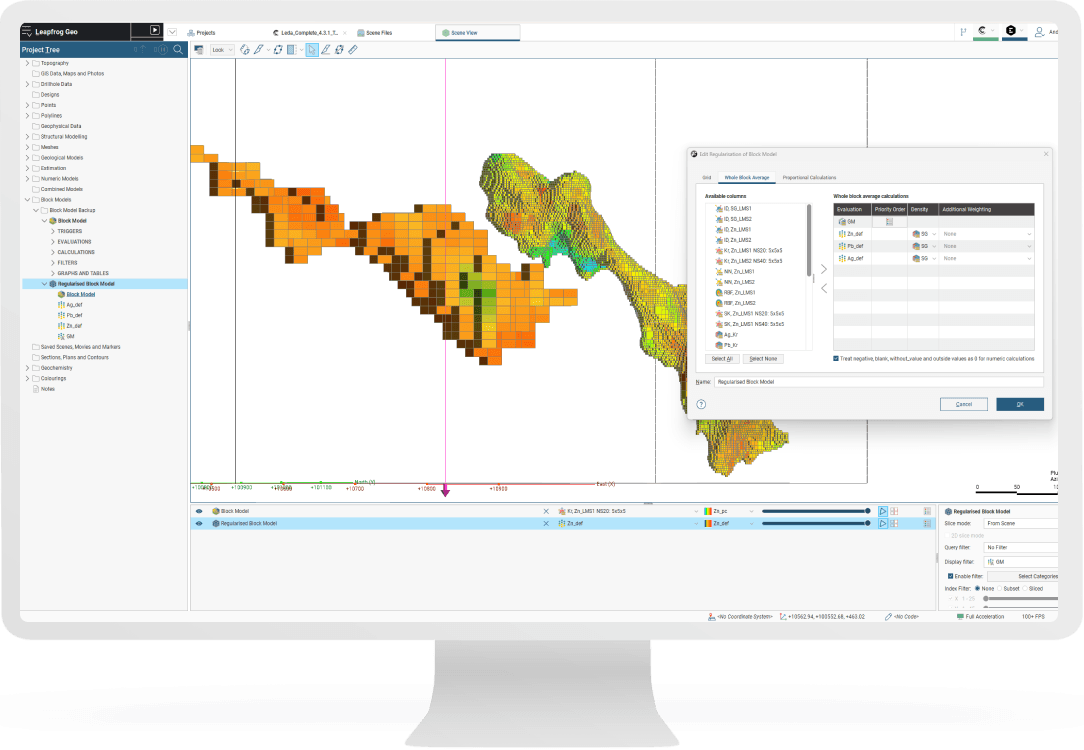Hide Regularised Block Model using its eye icon

click(x=199, y=524)
